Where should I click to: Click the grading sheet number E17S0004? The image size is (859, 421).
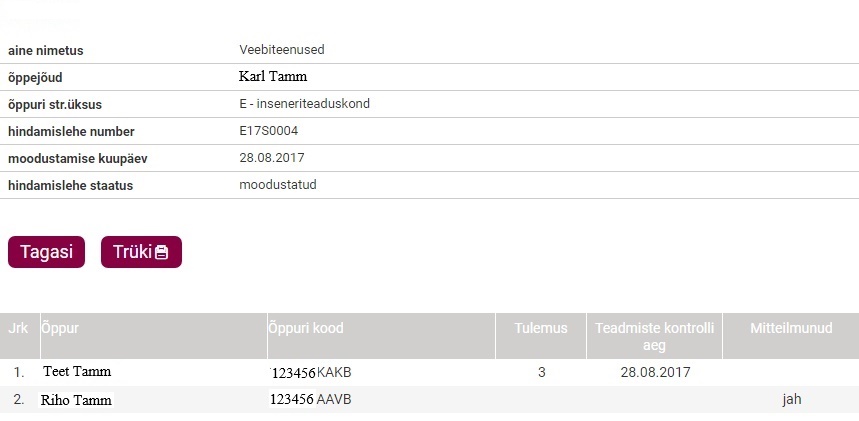(x=268, y=131)
